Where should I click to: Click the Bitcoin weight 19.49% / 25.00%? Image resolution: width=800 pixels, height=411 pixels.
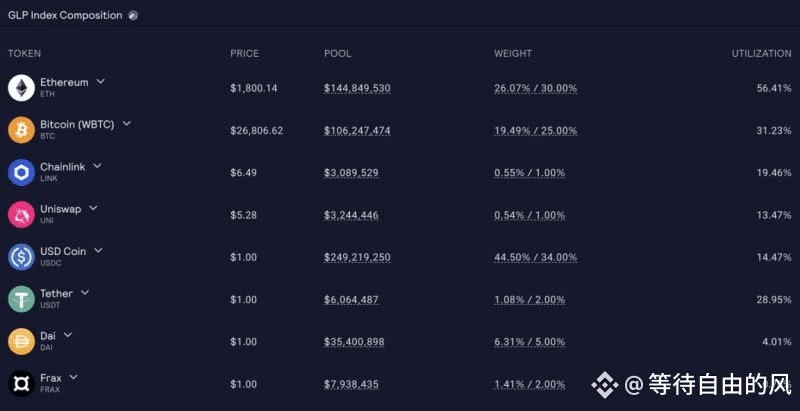[536, 131]
